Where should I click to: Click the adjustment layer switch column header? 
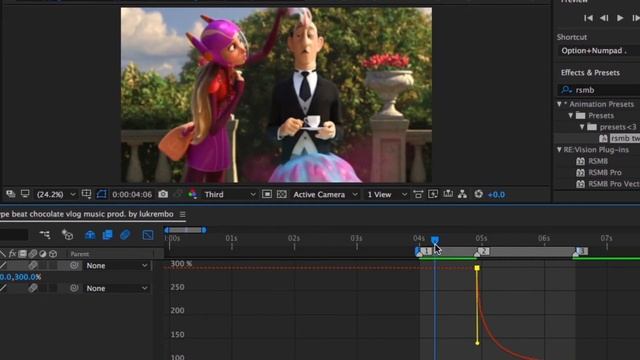point(43,254)
